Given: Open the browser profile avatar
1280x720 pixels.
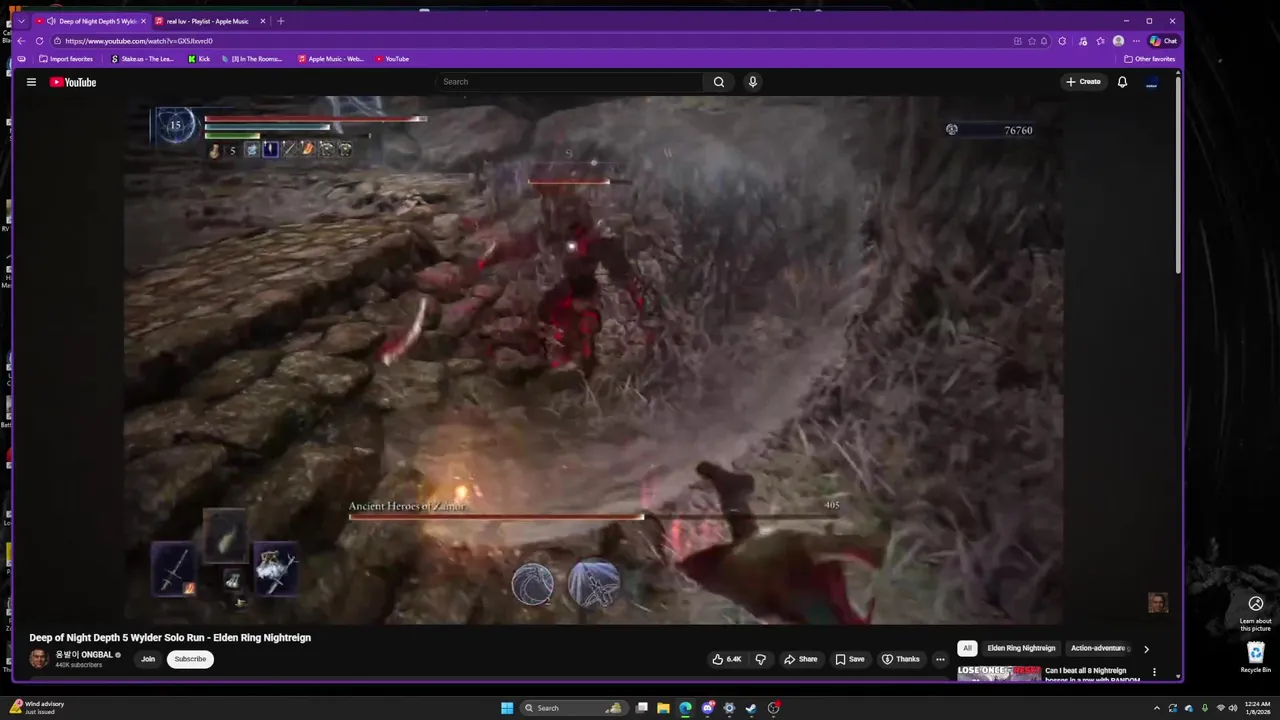Looking at the screenshot, I should pos(1118,41).
